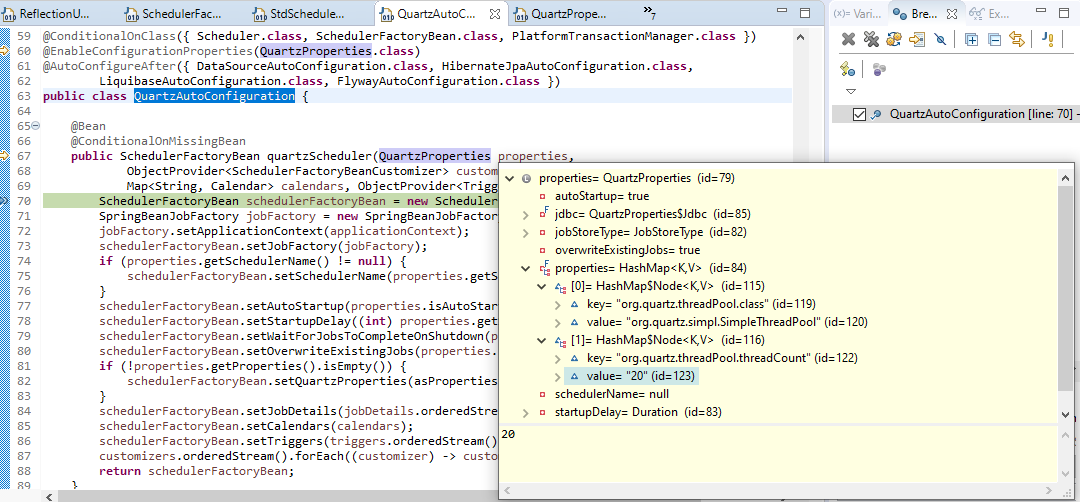Go to file for breakpoint icon
Viewport: 1080px width, 502px height.
tap(916, 40)
